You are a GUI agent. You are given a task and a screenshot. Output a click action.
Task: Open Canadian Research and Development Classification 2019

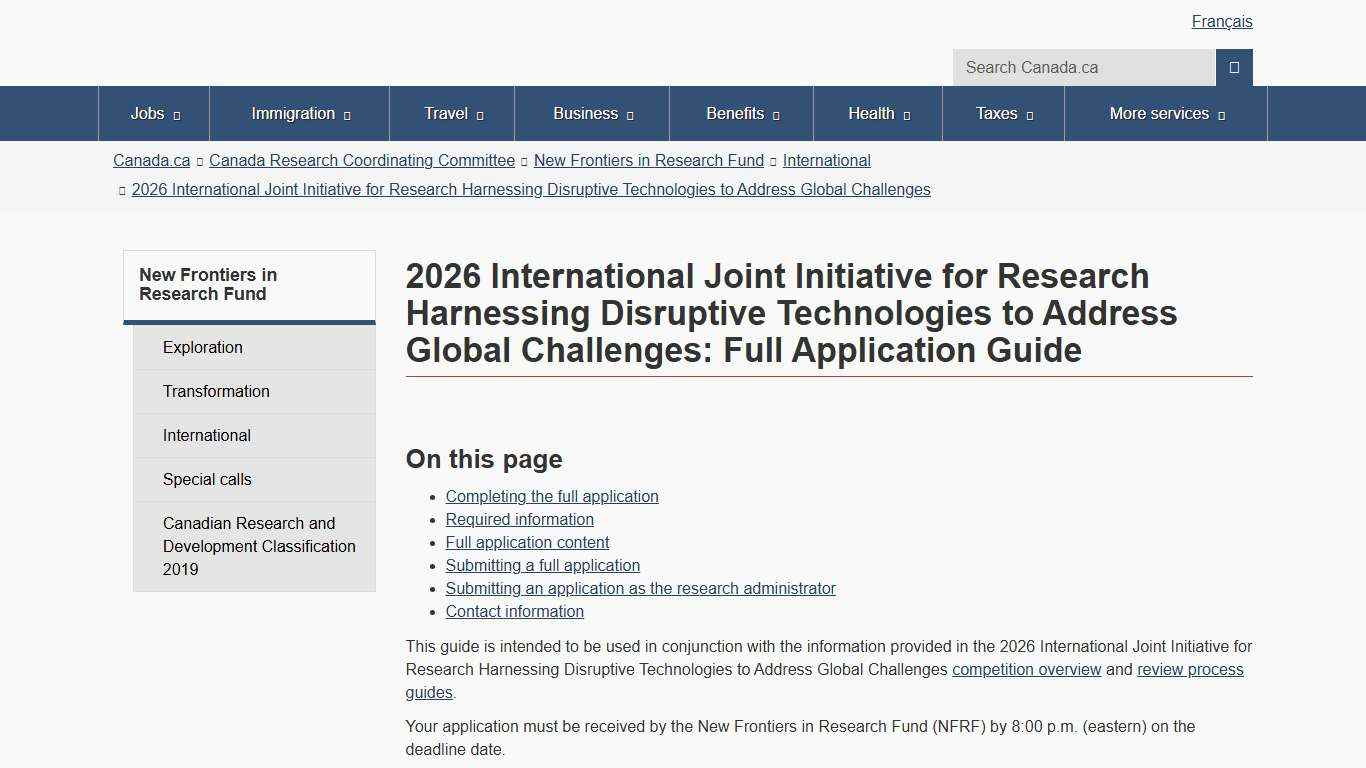coord(259,546)
